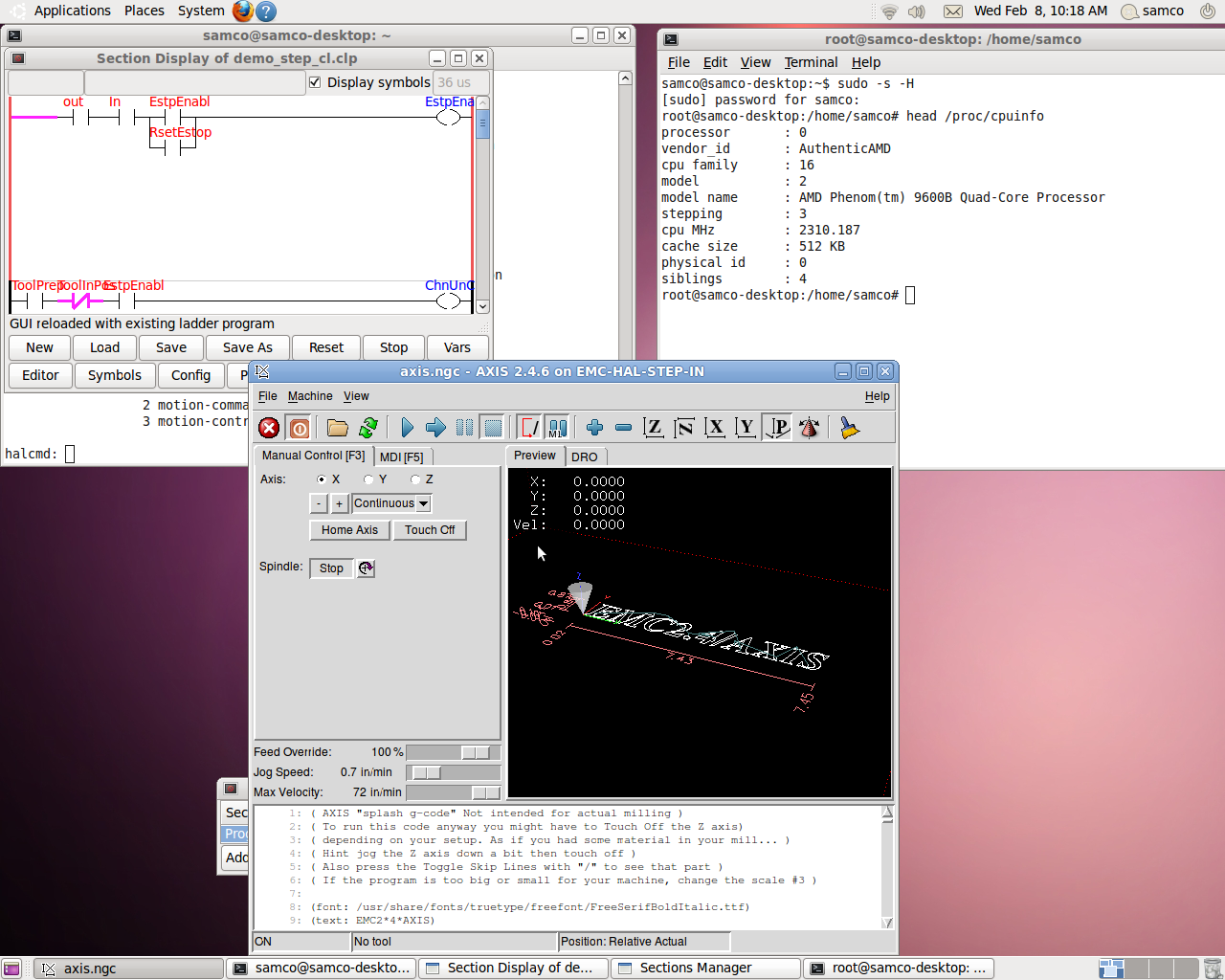The height and width of the screenshot is (980, 1225).
Task: Switch to the MDI [F5] tab
Action: tap(401, 457)
